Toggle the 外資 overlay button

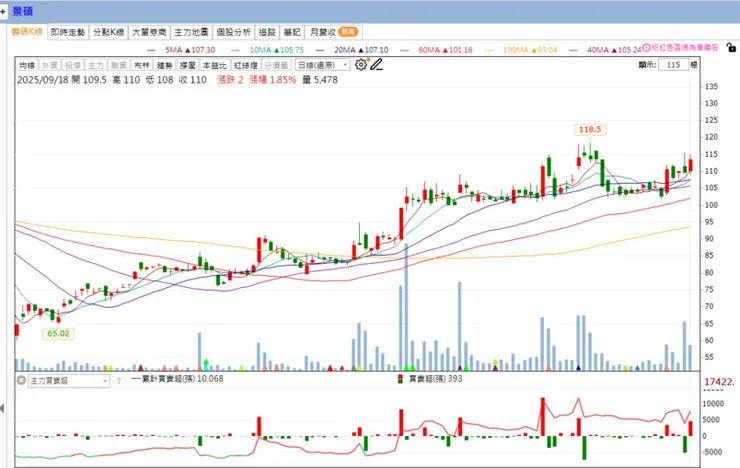[x=50, y=65]
